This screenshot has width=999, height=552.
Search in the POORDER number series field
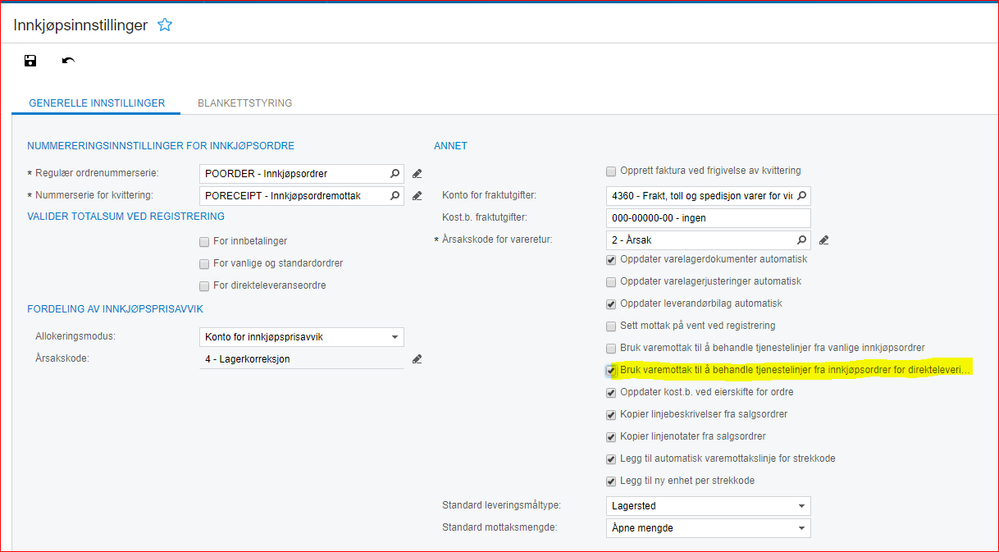coord(394,173)
